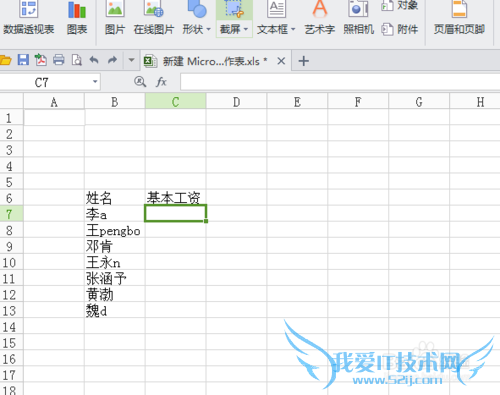The width and height of the screenshot is (500, 395).
Task: Click the Name Box showing C7
Action: click(46, 82)
